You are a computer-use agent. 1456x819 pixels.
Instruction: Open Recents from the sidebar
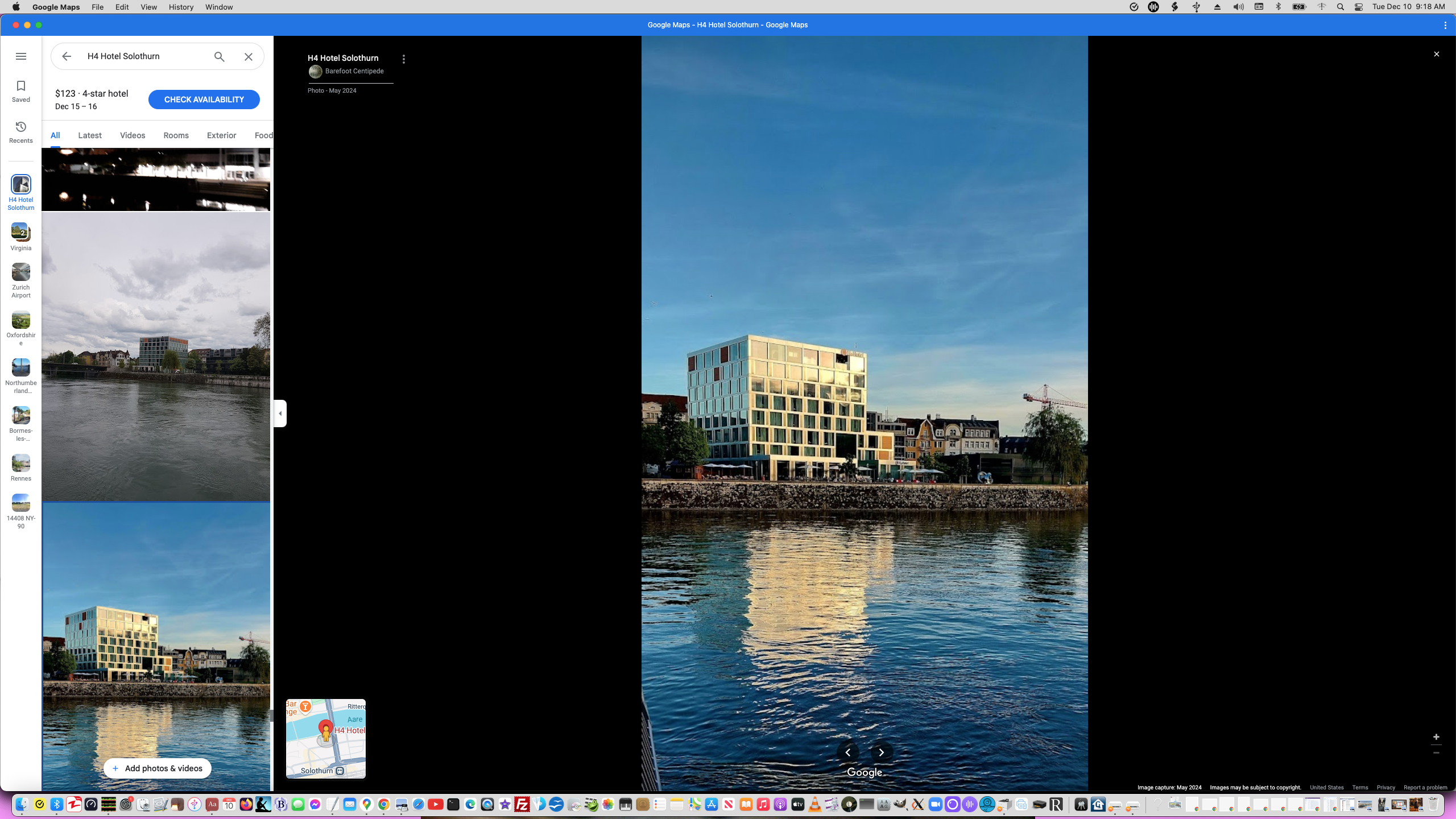point(20,131)
